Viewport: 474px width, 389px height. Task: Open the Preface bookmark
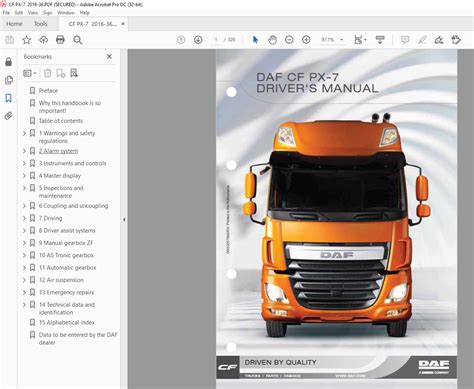coord(48,91)
